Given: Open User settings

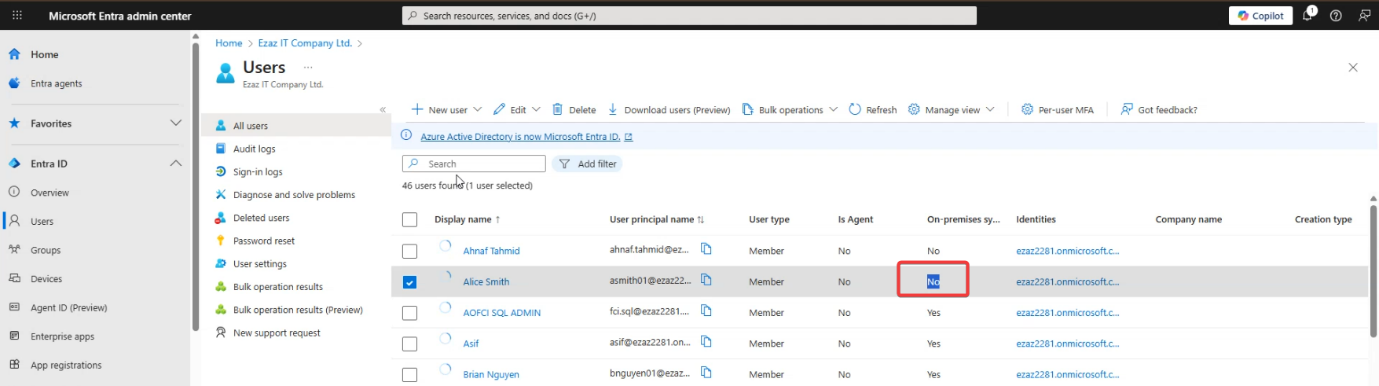Looking at the screenshot, I should [x=260, y=264].
